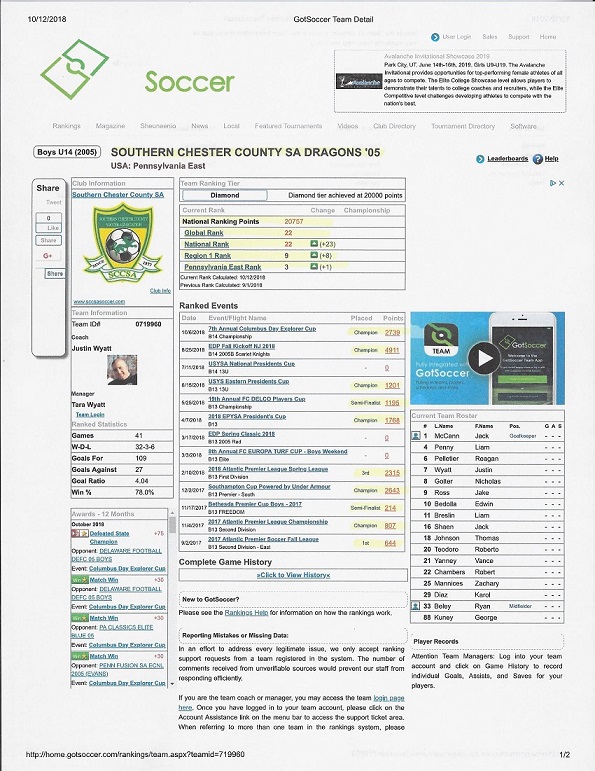Select roster row for Yanney Vance
This screenshot has width=595, height=771.
(487, 561)
